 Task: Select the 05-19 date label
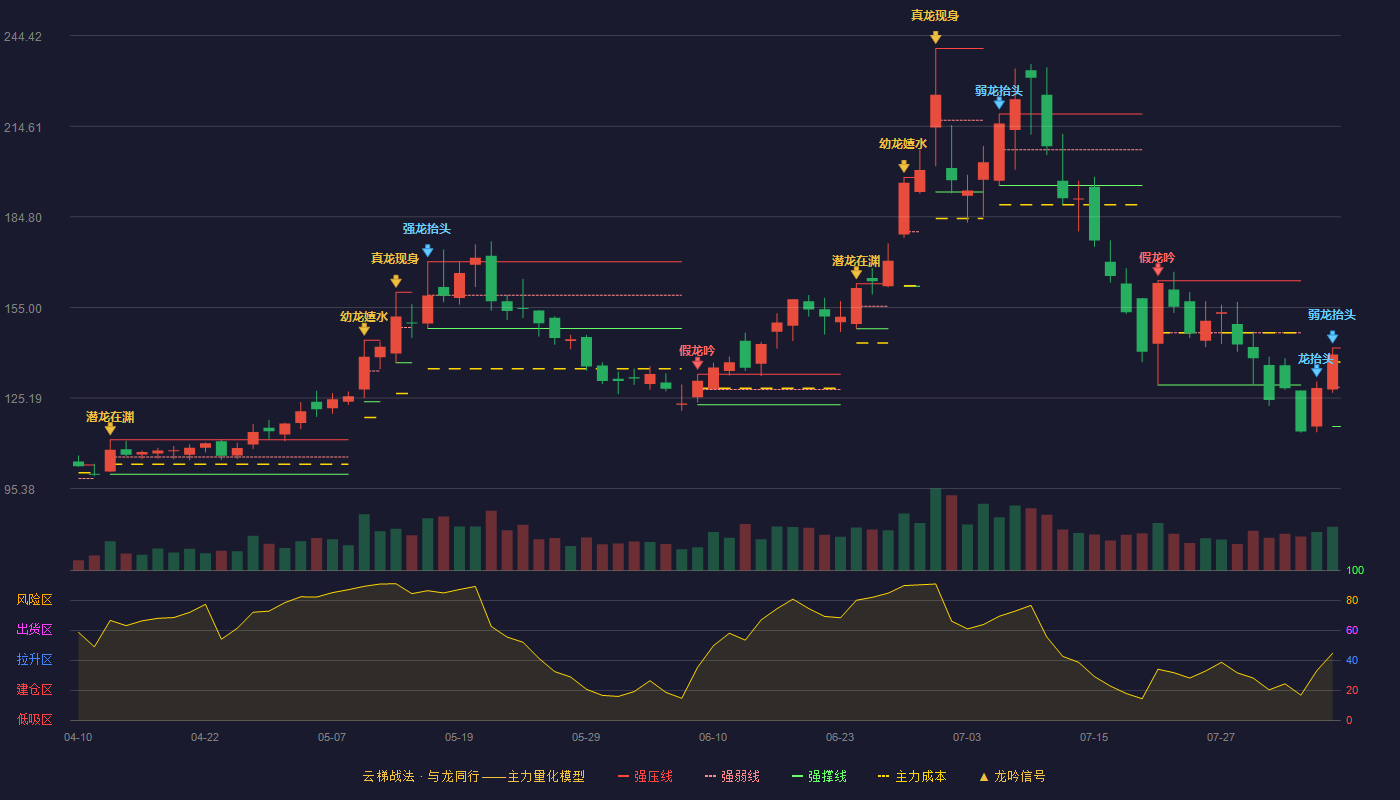click(459, 737)
